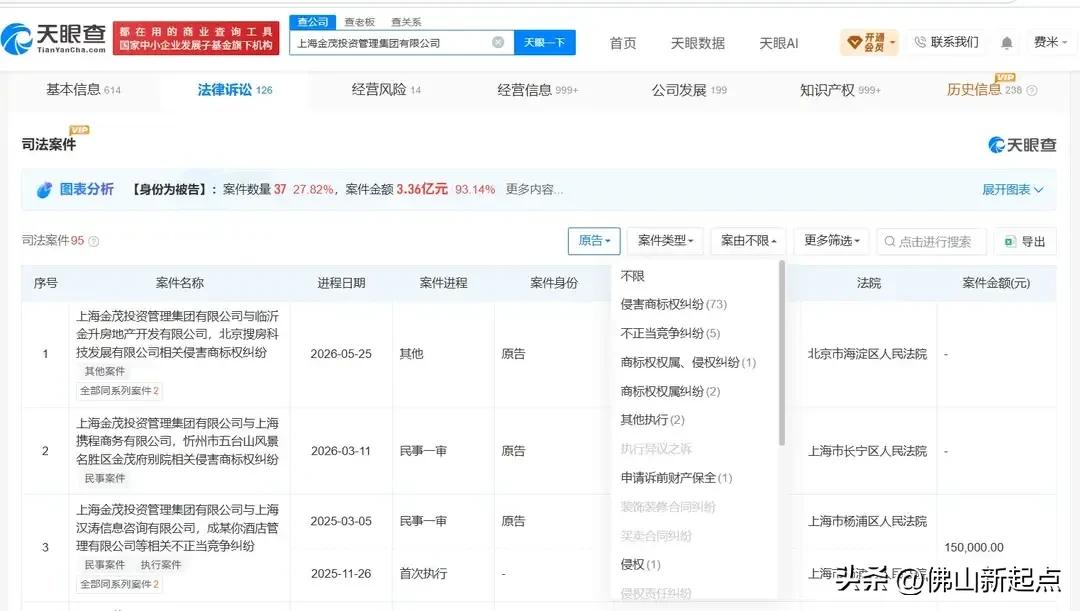The image size is (1080, 611).
Task: Click the phone icon for 联系我们
Action: click(x=920, y=43)
